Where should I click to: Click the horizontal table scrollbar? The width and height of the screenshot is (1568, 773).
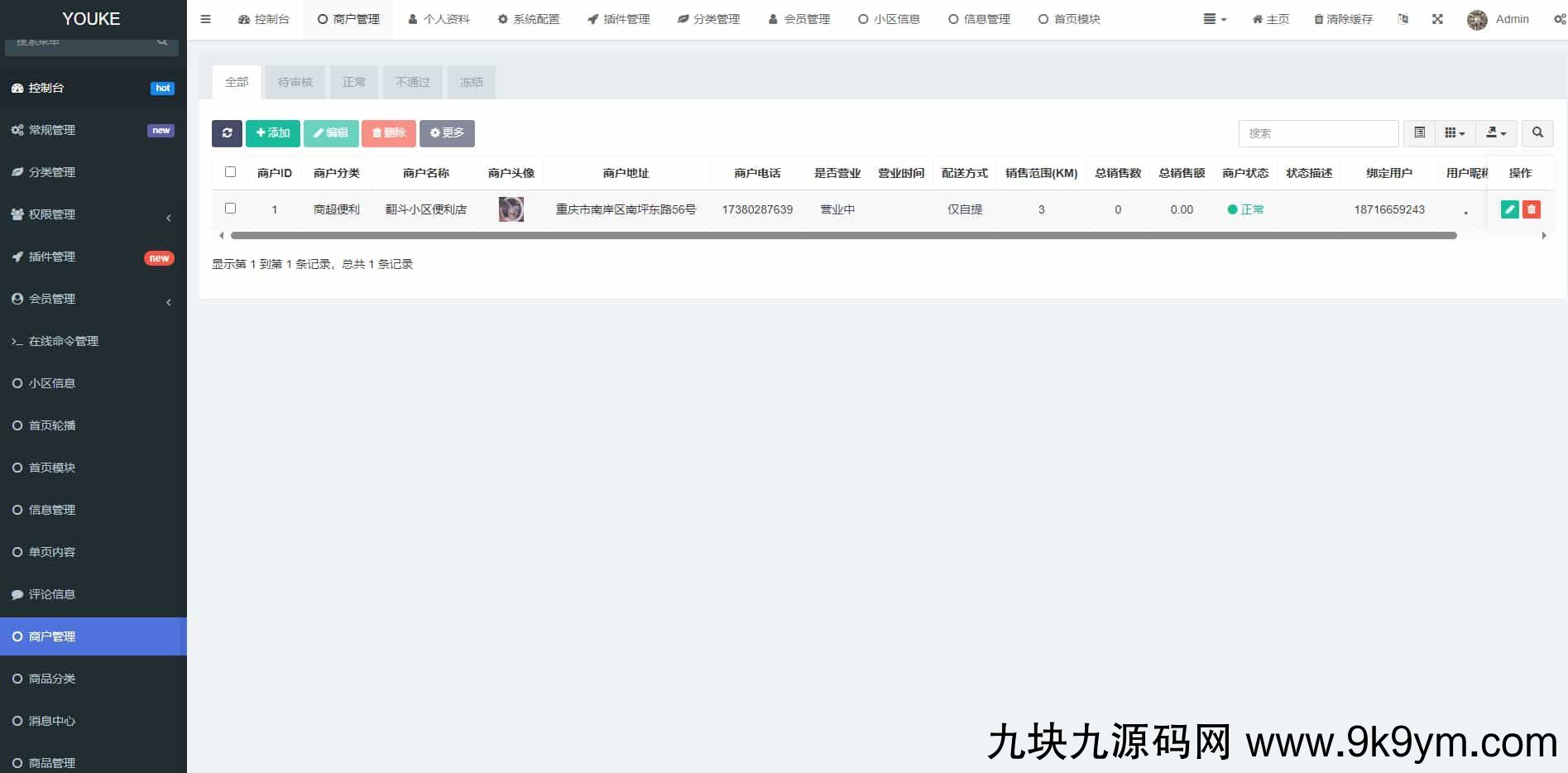pyautogui.click(x=842, y=236)
